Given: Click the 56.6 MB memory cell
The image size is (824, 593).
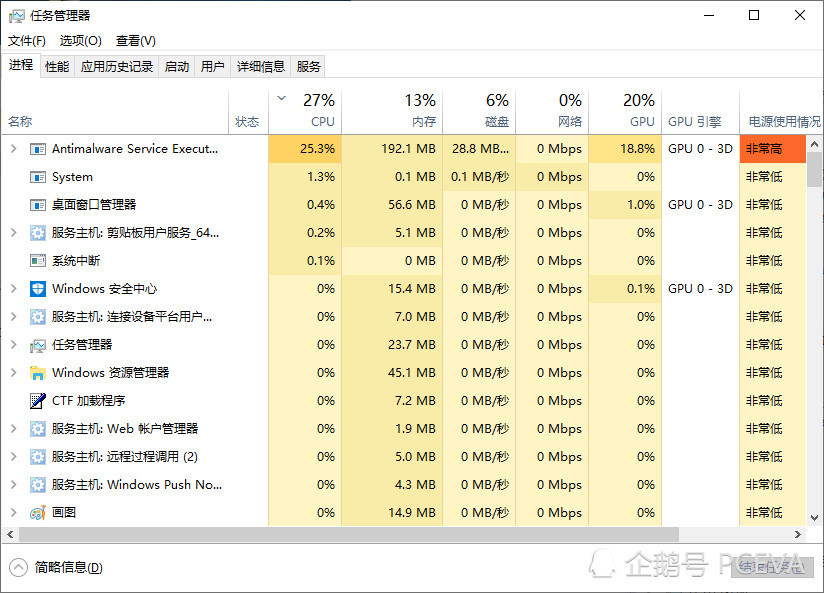Looking at the screenshot, I should pyautogui.click(x=392, y=205).
